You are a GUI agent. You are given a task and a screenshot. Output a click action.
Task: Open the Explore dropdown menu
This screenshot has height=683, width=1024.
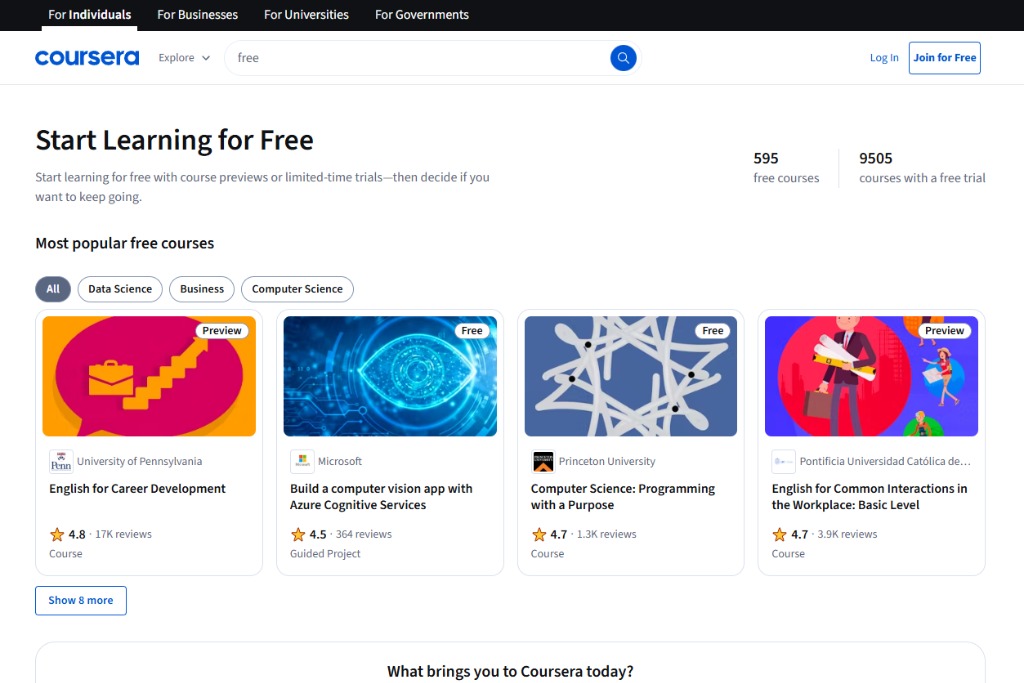pos(183,58)
